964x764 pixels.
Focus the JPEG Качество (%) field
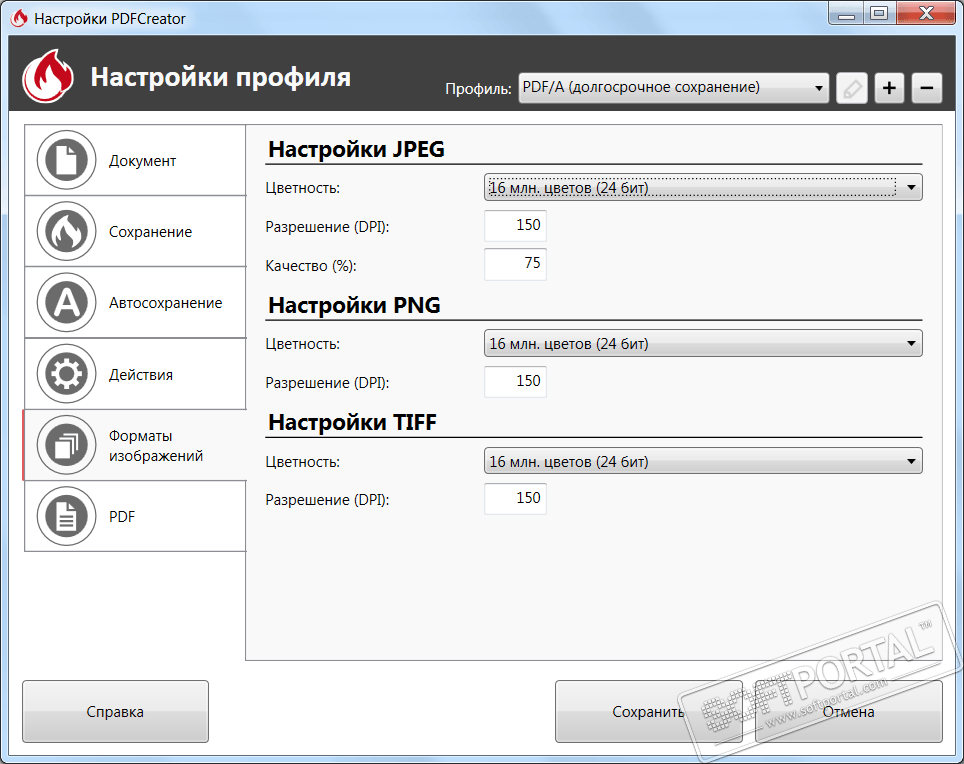(515, 264)
